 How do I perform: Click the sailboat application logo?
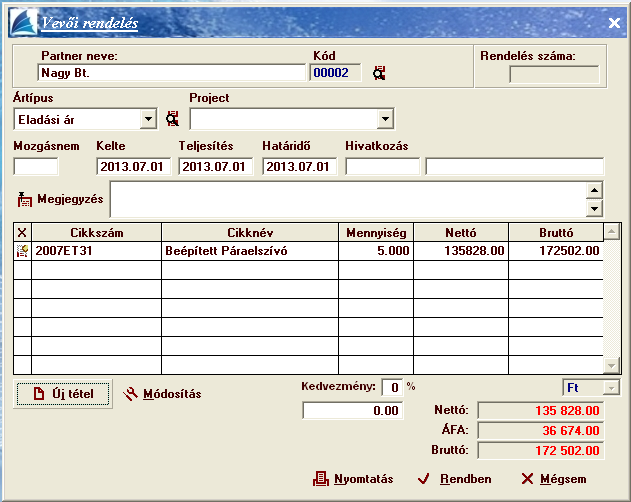(24, 23)
